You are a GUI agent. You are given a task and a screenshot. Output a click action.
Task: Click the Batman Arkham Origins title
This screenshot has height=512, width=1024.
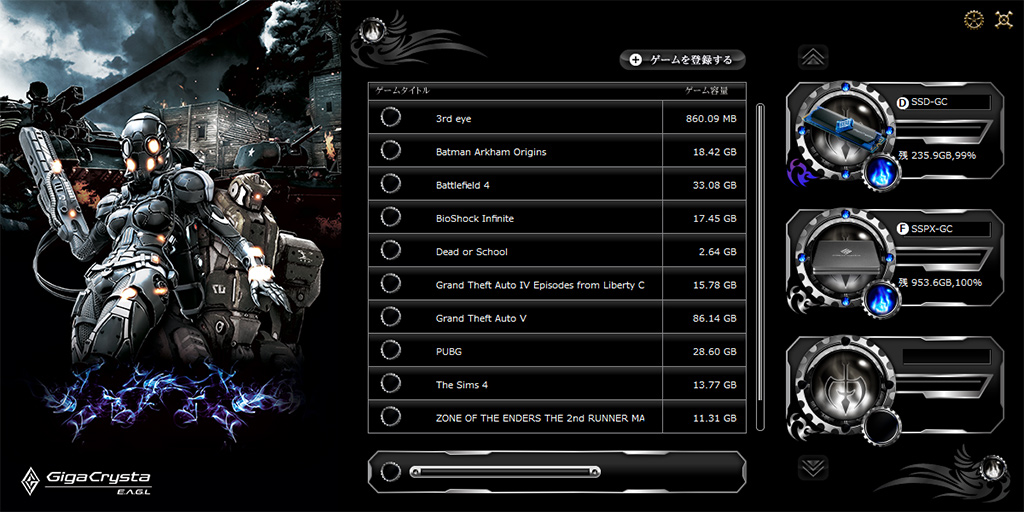pos(491,152)
